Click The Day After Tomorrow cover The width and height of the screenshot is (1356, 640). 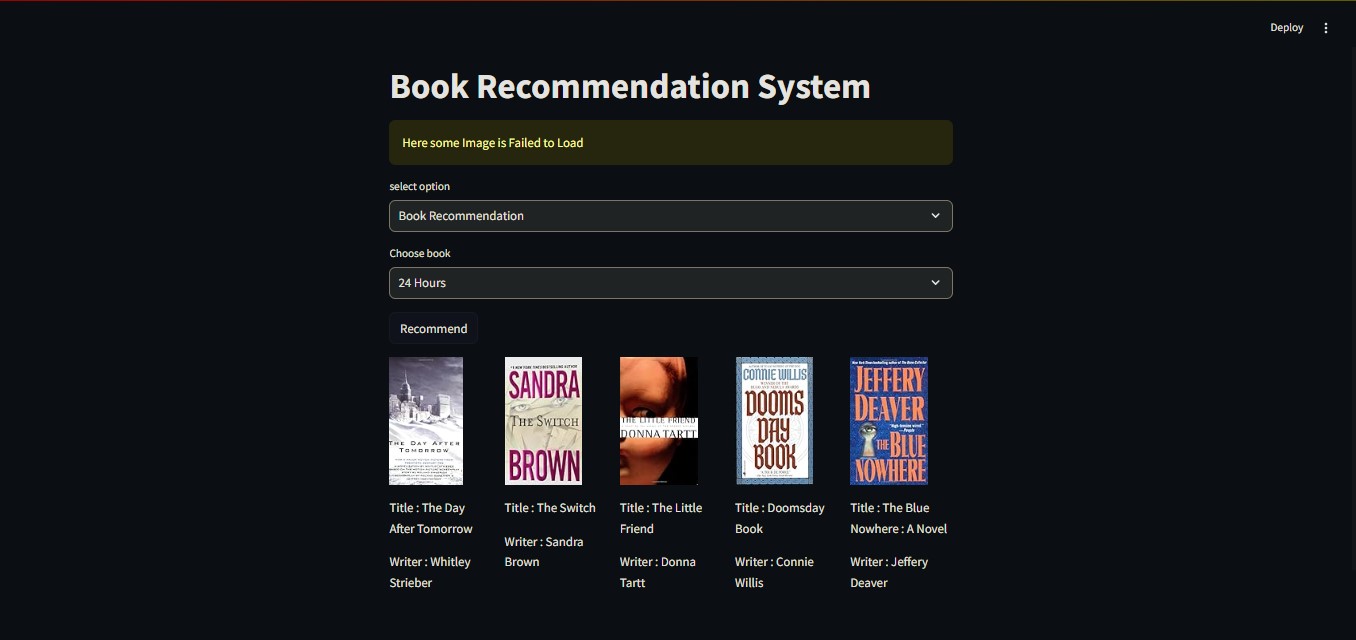click(x=426, y=421)
